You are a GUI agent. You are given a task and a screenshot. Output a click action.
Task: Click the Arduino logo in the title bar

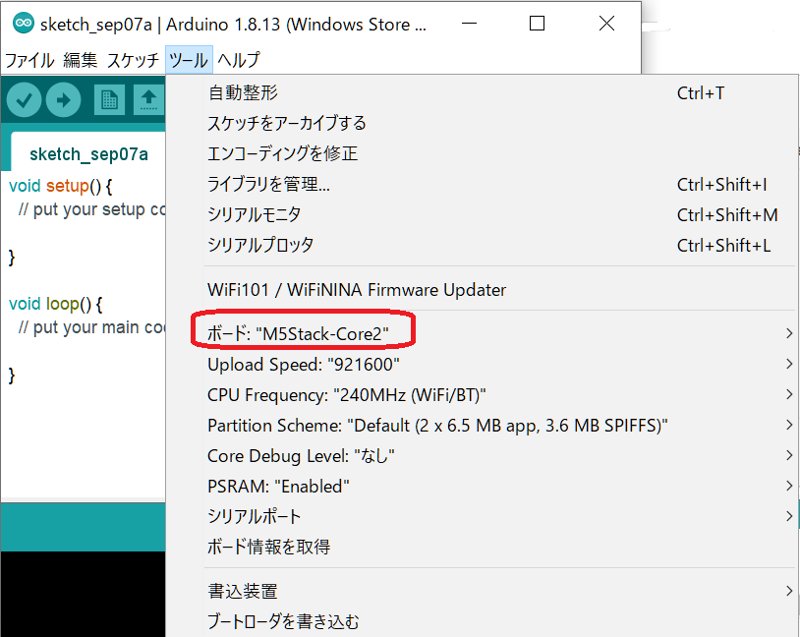pyautogui.click(x=23, y=23)
